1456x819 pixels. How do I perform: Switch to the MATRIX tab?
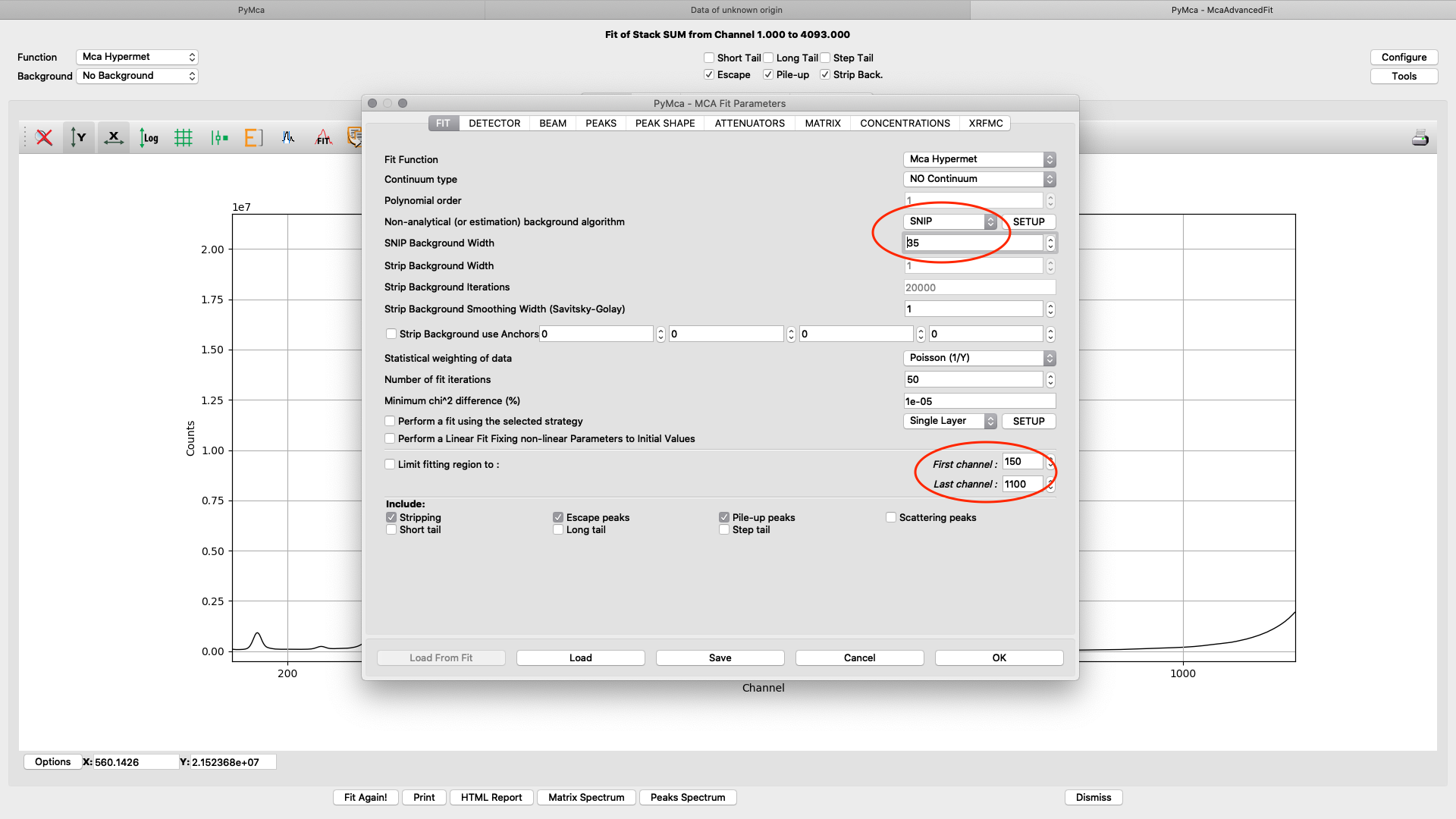(823, 123)
